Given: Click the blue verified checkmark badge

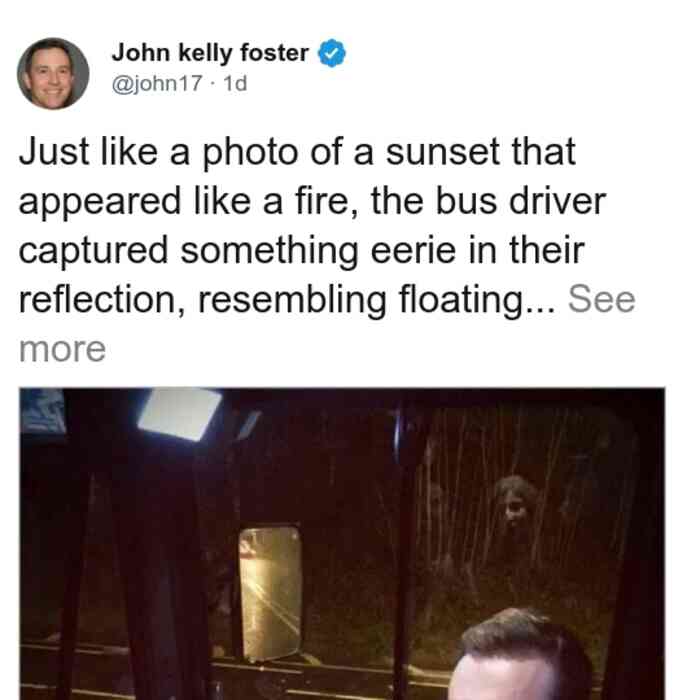Looking at the screenshot, I should click(x=331, y=53).
